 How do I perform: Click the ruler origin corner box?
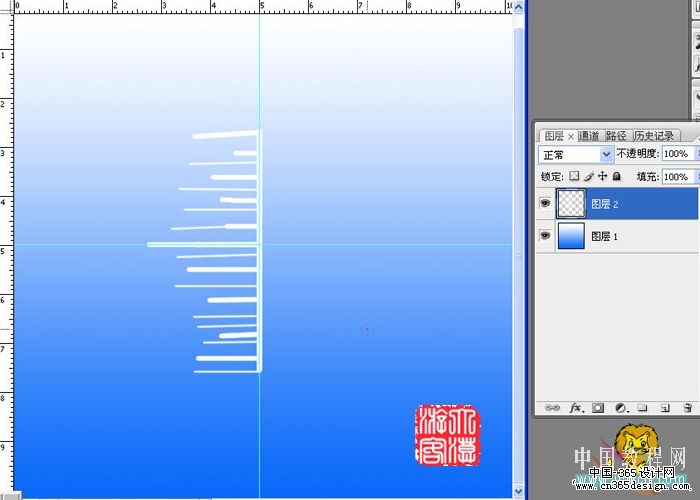[x=6, y=6]
